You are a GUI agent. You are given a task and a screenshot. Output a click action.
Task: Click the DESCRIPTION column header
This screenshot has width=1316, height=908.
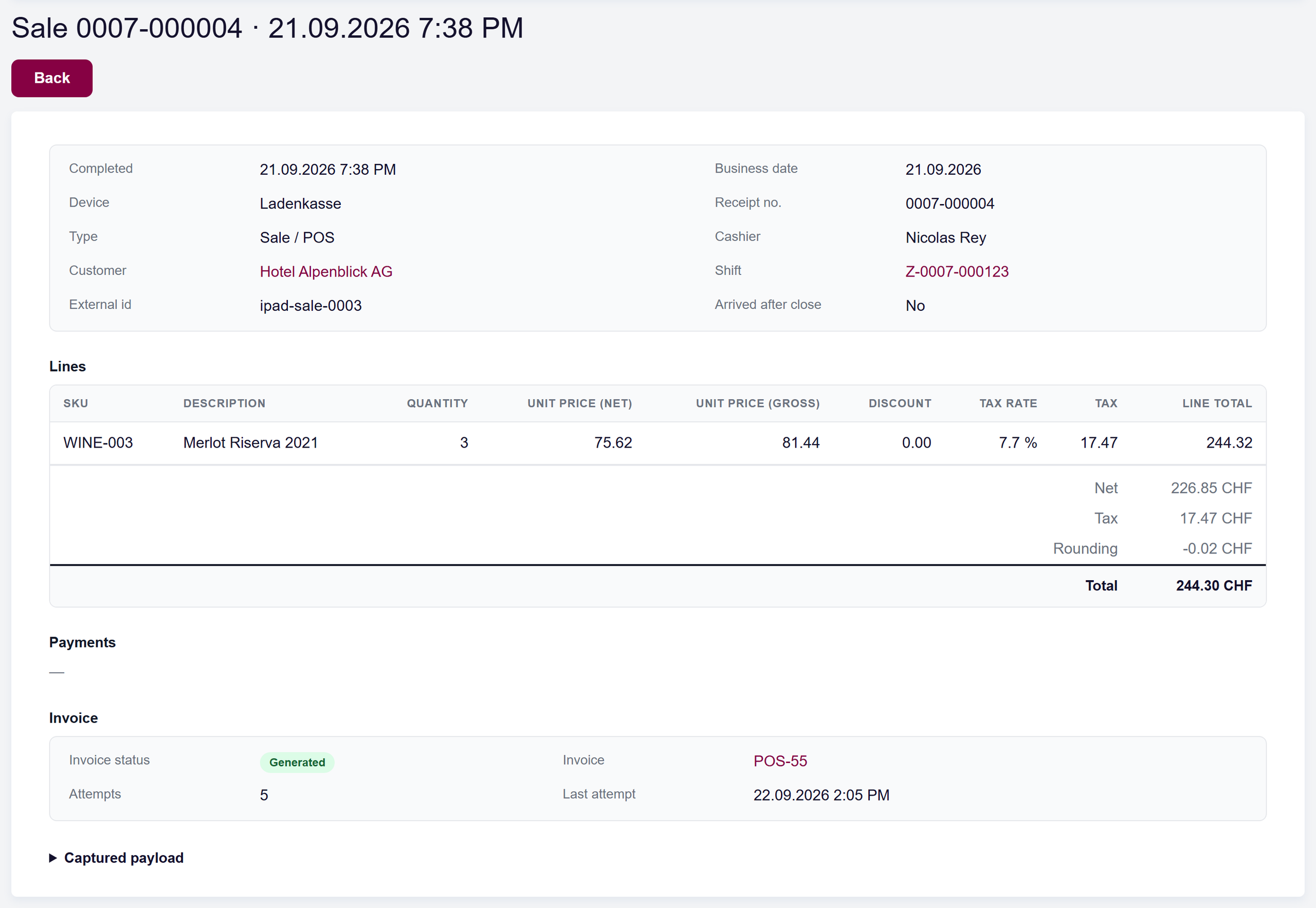(224, 403)
